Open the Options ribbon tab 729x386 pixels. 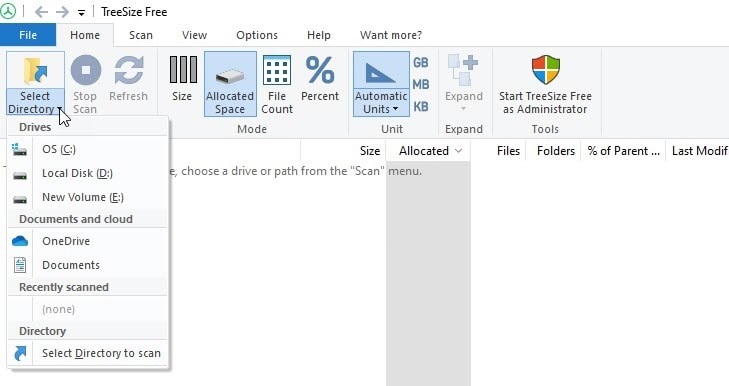click(x=257, y=35)
